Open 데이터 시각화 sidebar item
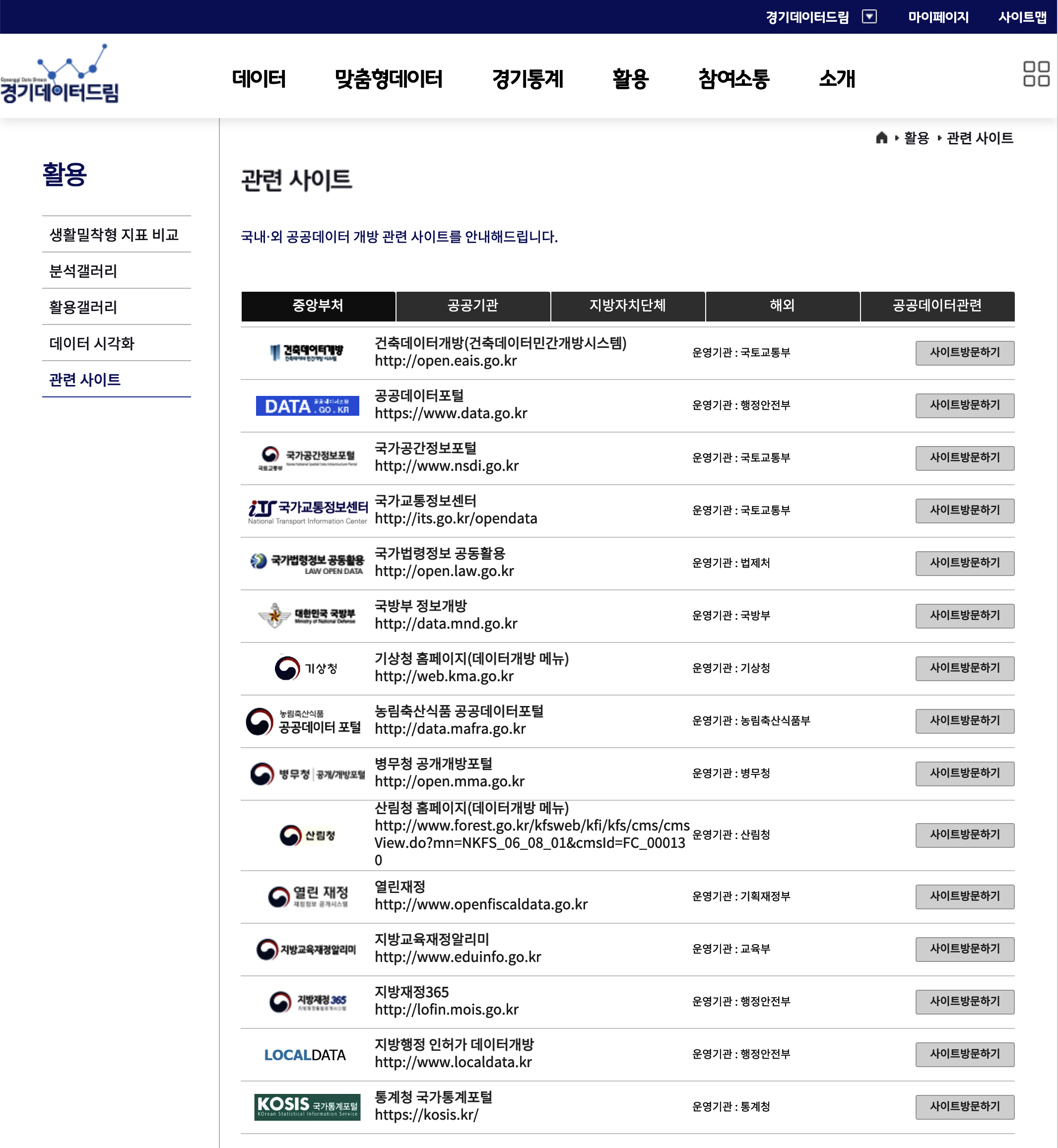 (92, 343)
